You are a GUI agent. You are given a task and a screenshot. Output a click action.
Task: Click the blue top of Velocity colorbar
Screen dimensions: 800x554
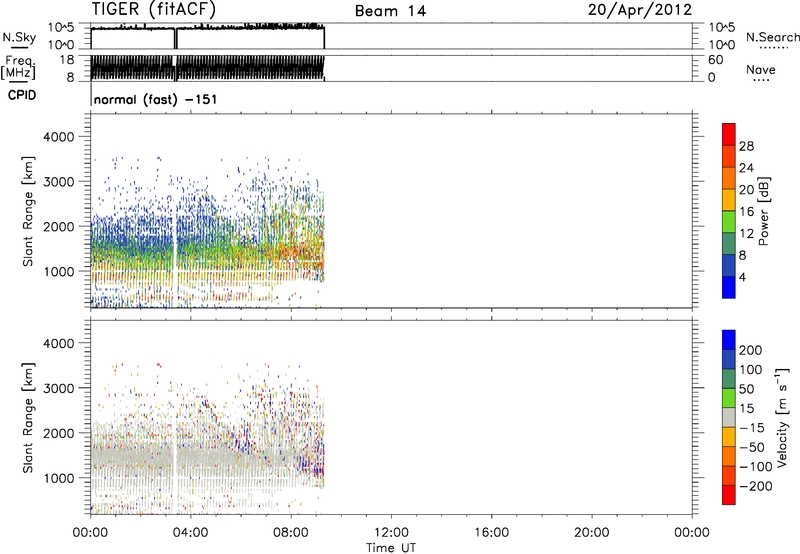729,340
